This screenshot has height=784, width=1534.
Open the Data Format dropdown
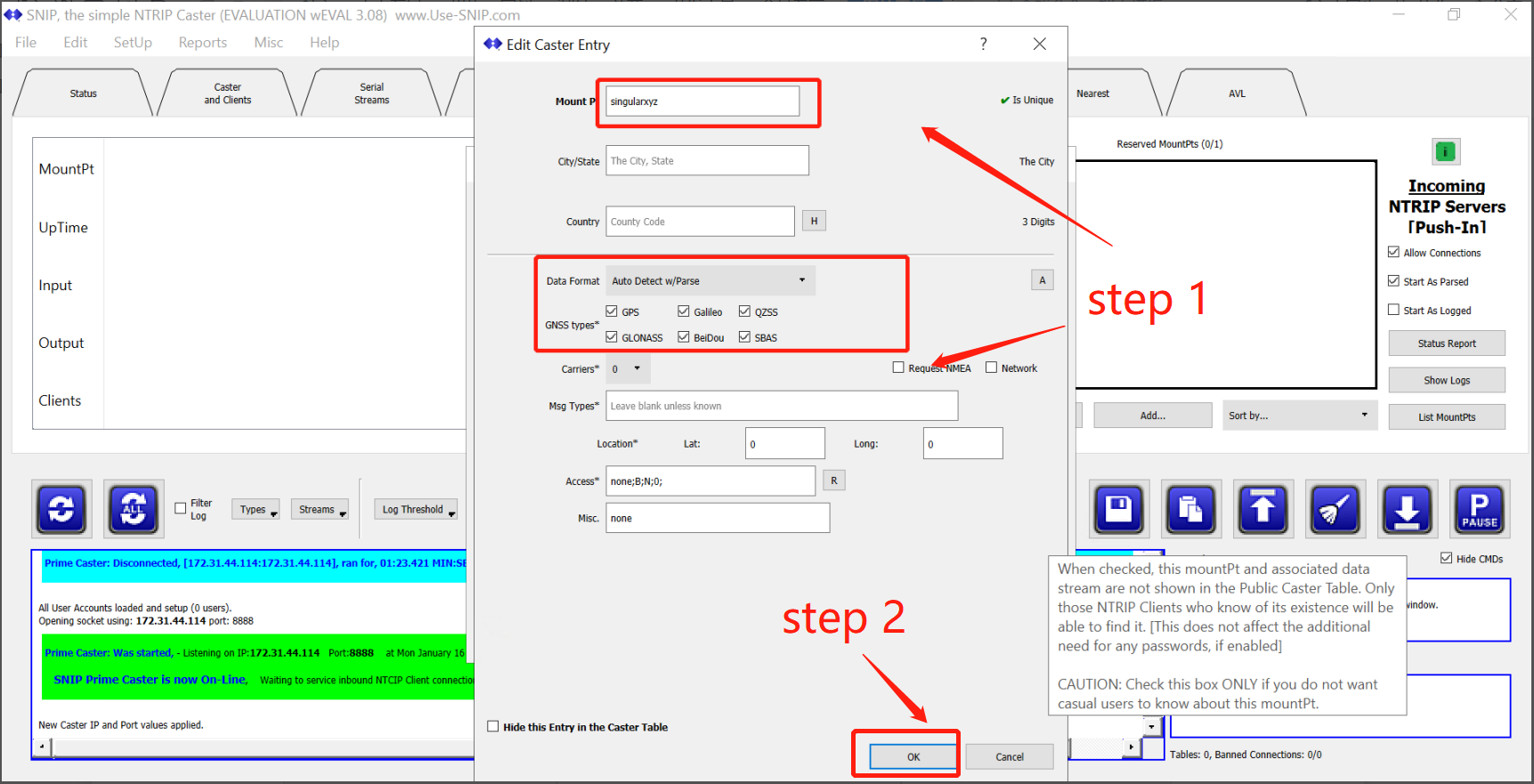(x=710, y=280)
